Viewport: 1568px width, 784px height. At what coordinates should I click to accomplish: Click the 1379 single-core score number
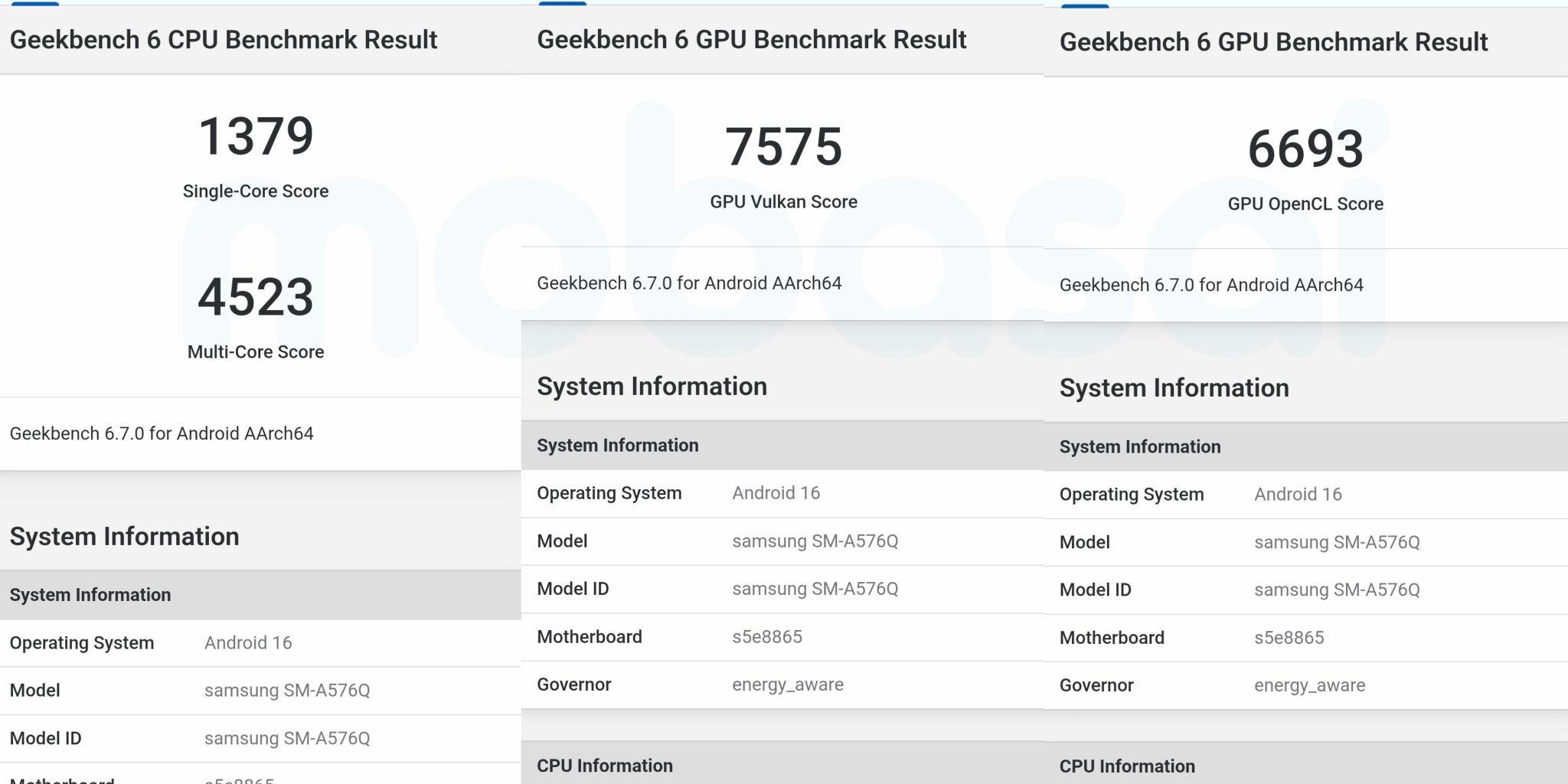click(256, 137)
